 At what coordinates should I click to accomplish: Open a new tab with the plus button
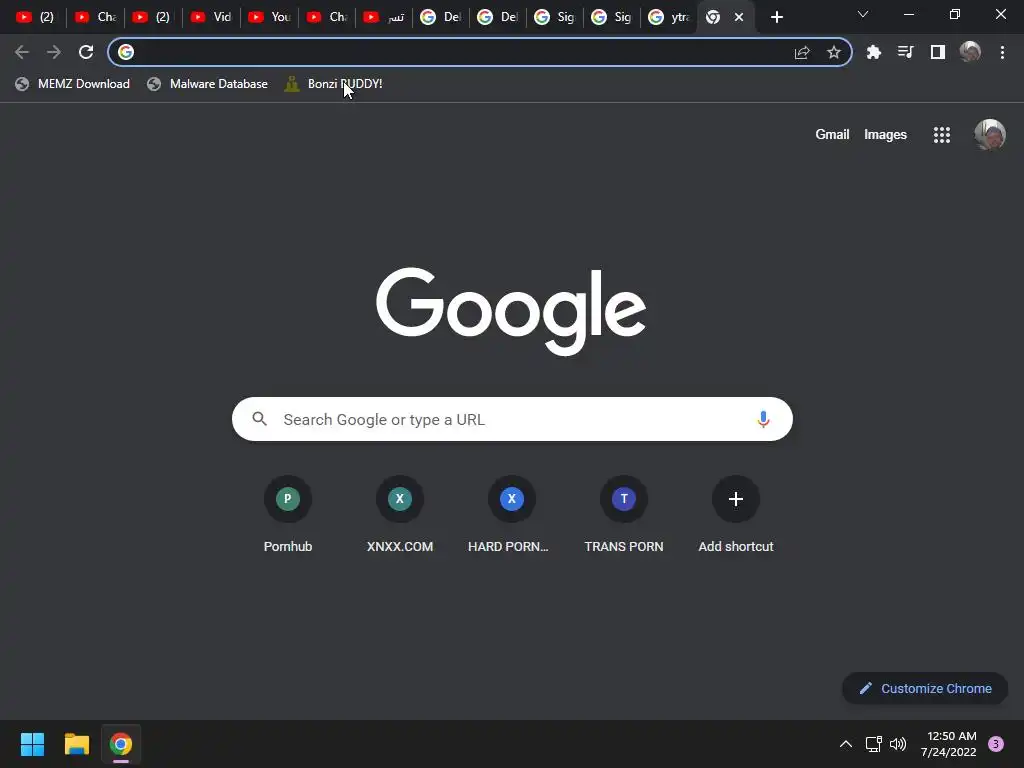coord(776,18)
